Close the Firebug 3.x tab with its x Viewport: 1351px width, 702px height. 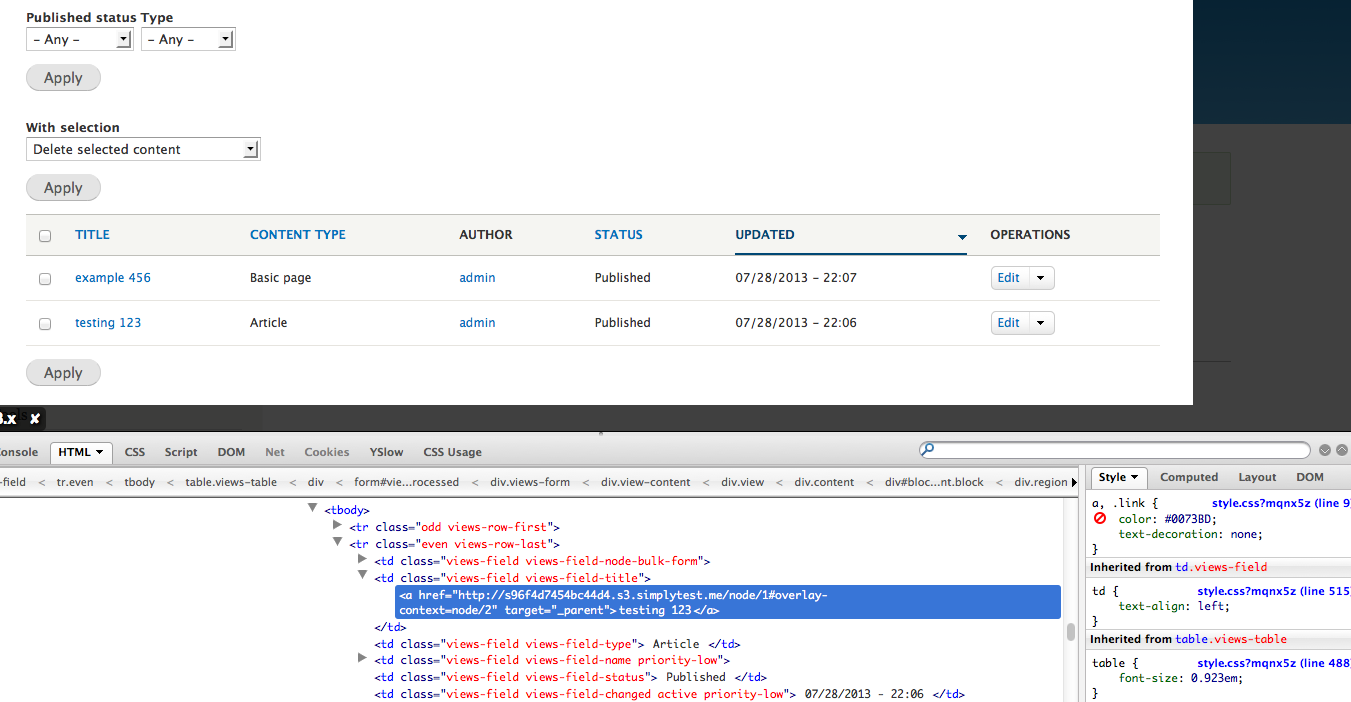(x=35, y=420)
